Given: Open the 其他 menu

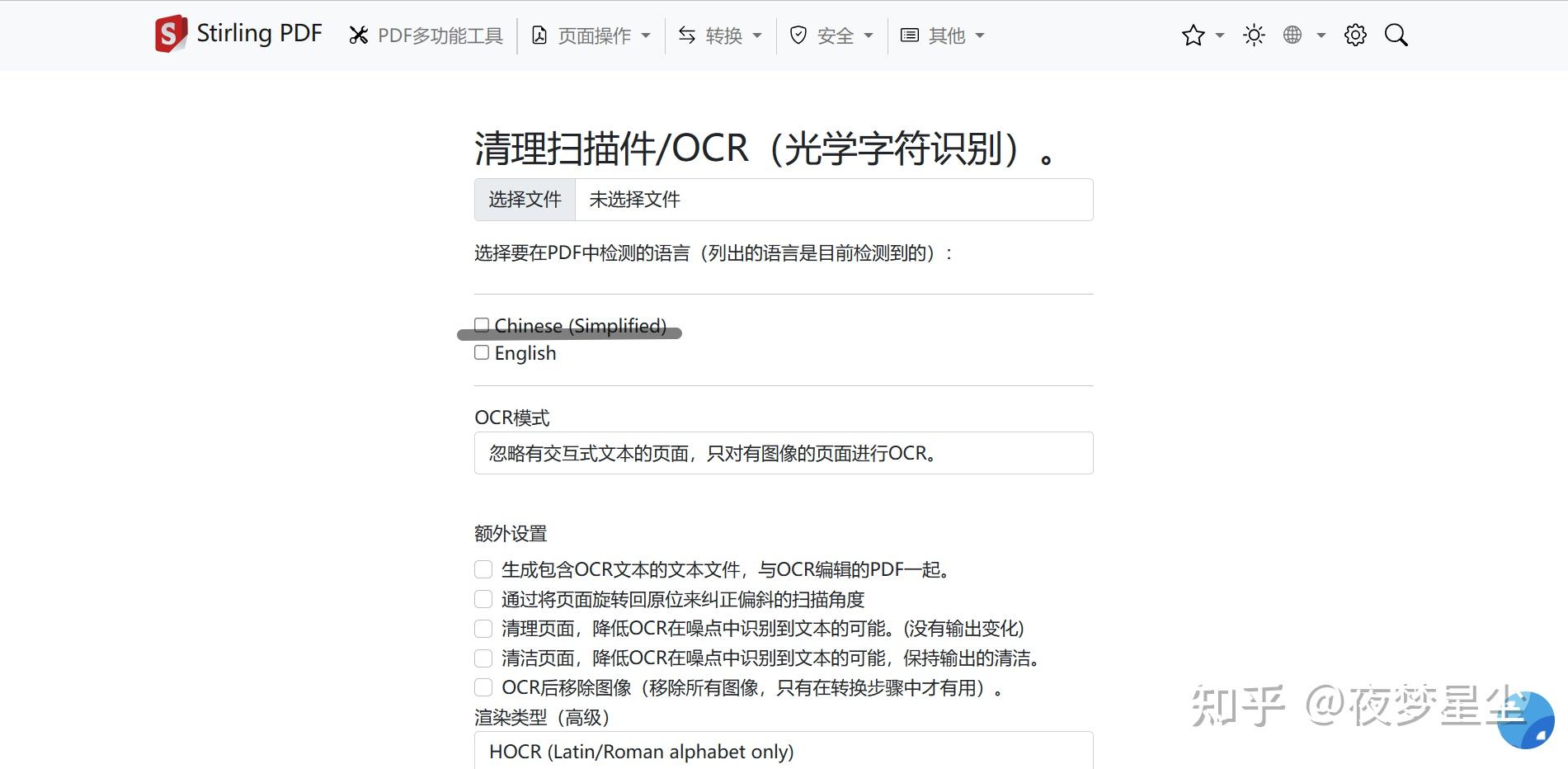Looking at the screenshot, I should click(x=944, y=35).
